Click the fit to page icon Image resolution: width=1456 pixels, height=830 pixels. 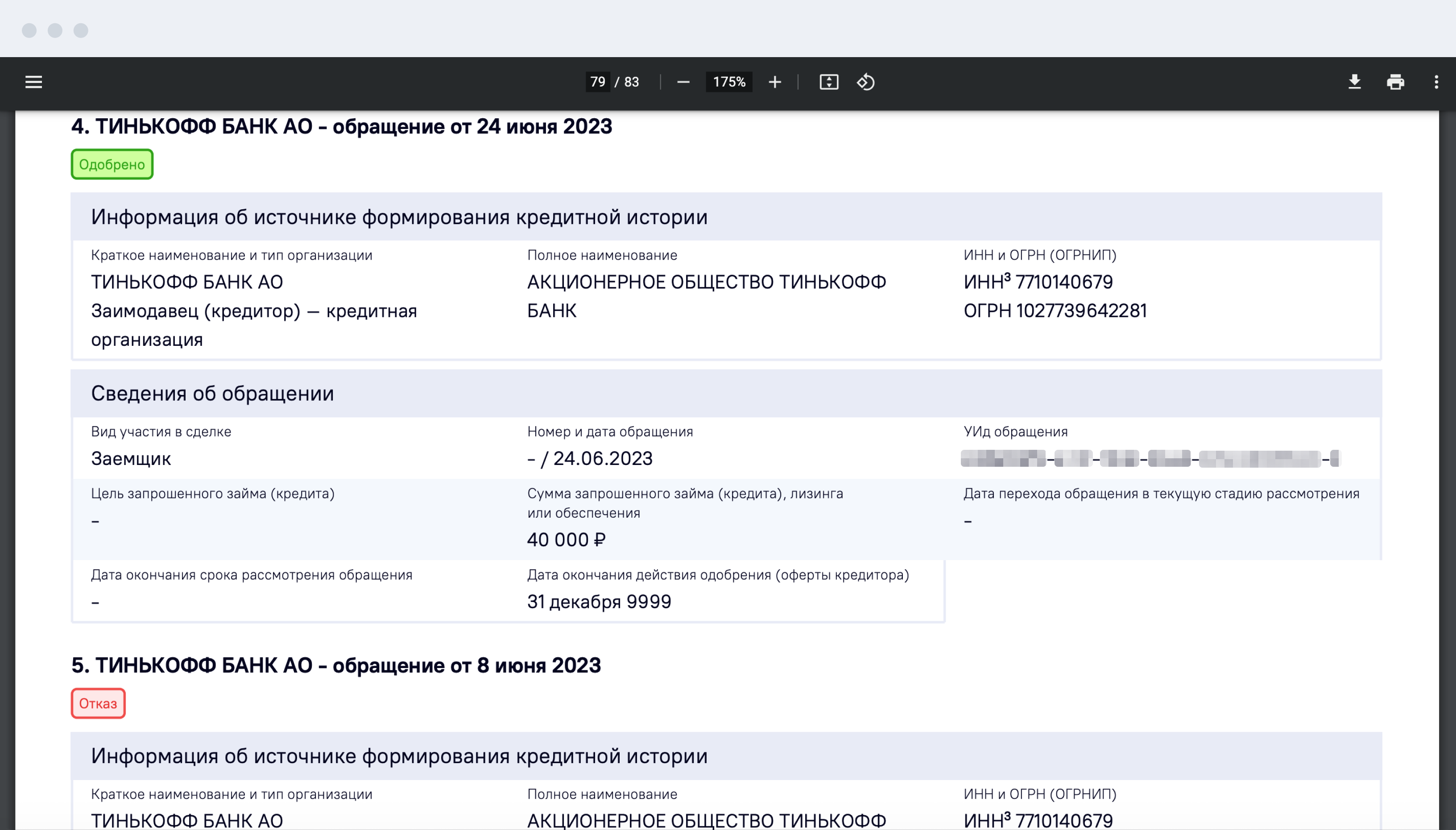[x=828, y=82]
